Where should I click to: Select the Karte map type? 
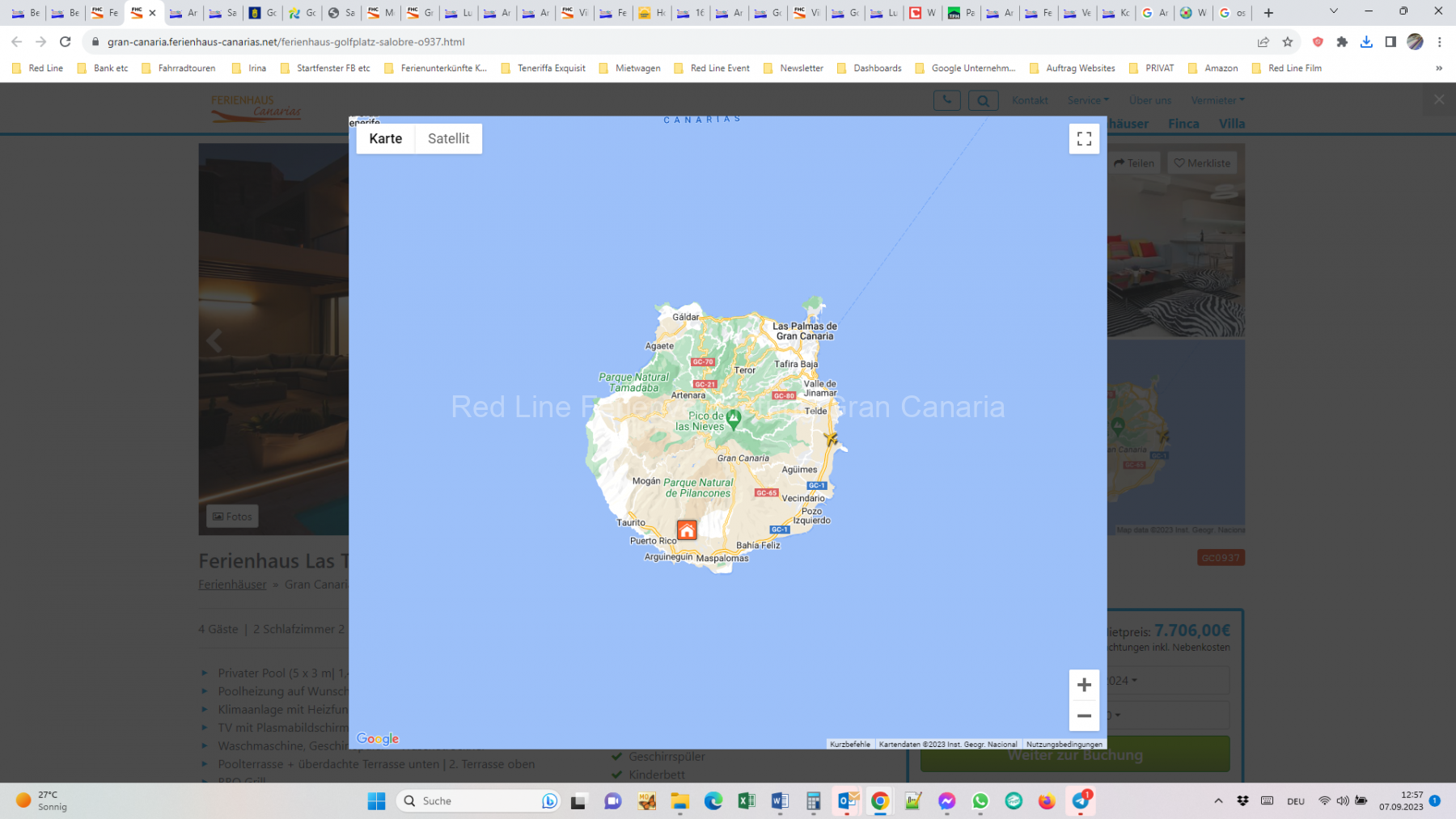385,139
